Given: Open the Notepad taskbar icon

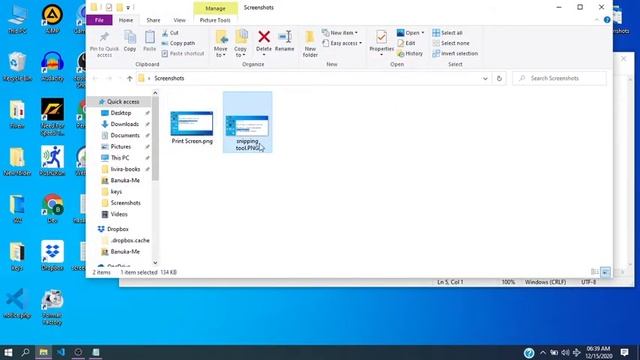Looking at the screenshot, I should (96, 352).
